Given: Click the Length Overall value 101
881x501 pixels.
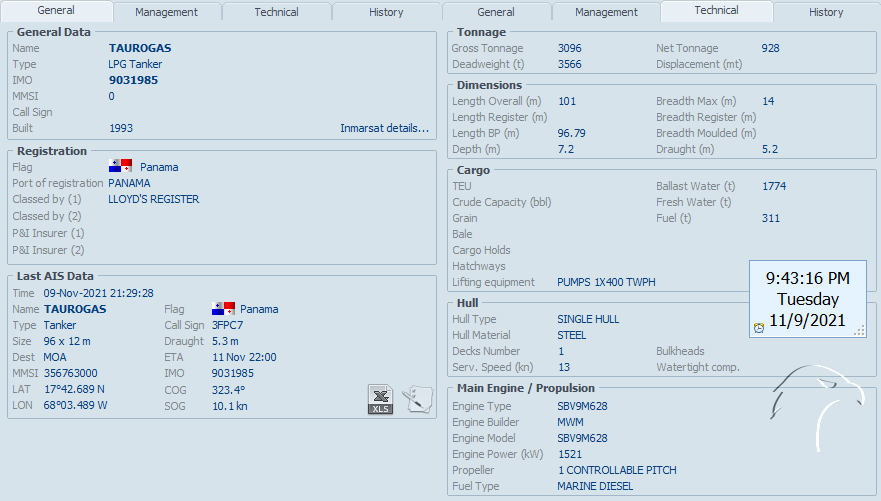Looking at the screenshot, I should (567, 101).
